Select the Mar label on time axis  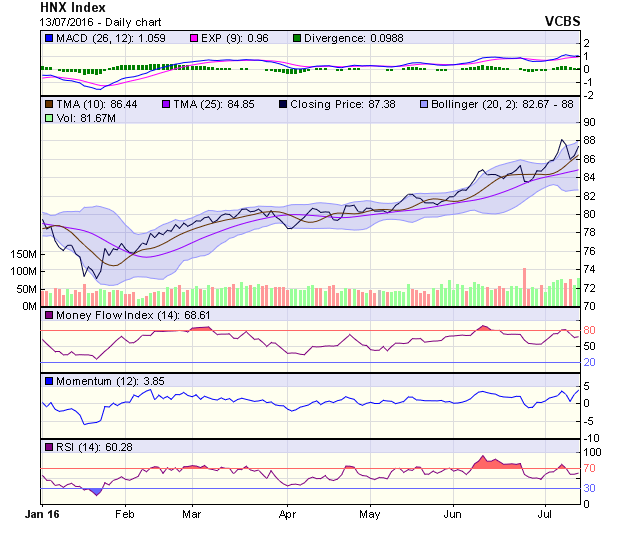click(193, 515)
